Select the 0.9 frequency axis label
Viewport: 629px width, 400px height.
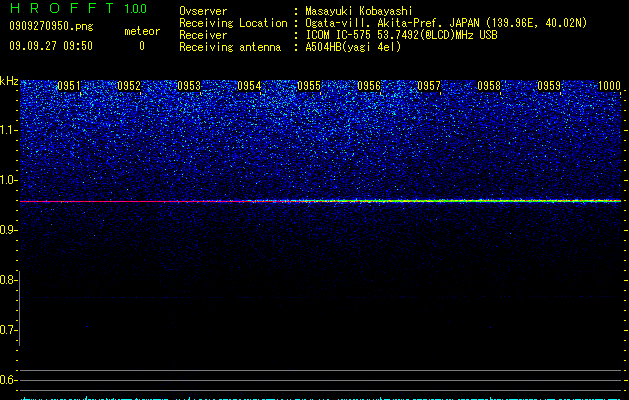click(9, 230)
